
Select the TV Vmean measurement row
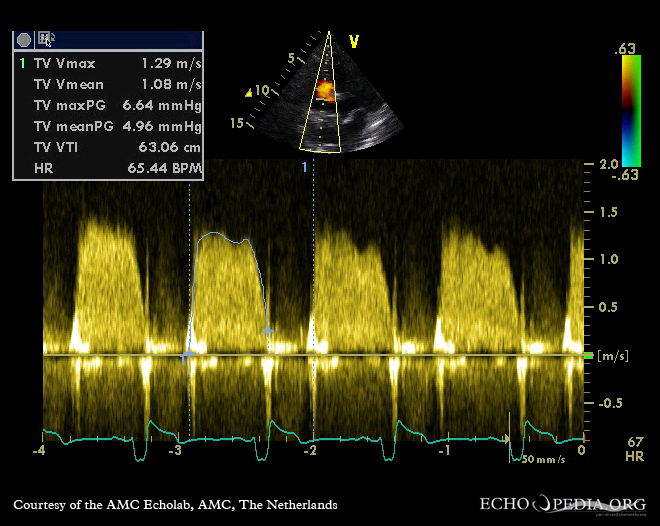pos(108,84)
